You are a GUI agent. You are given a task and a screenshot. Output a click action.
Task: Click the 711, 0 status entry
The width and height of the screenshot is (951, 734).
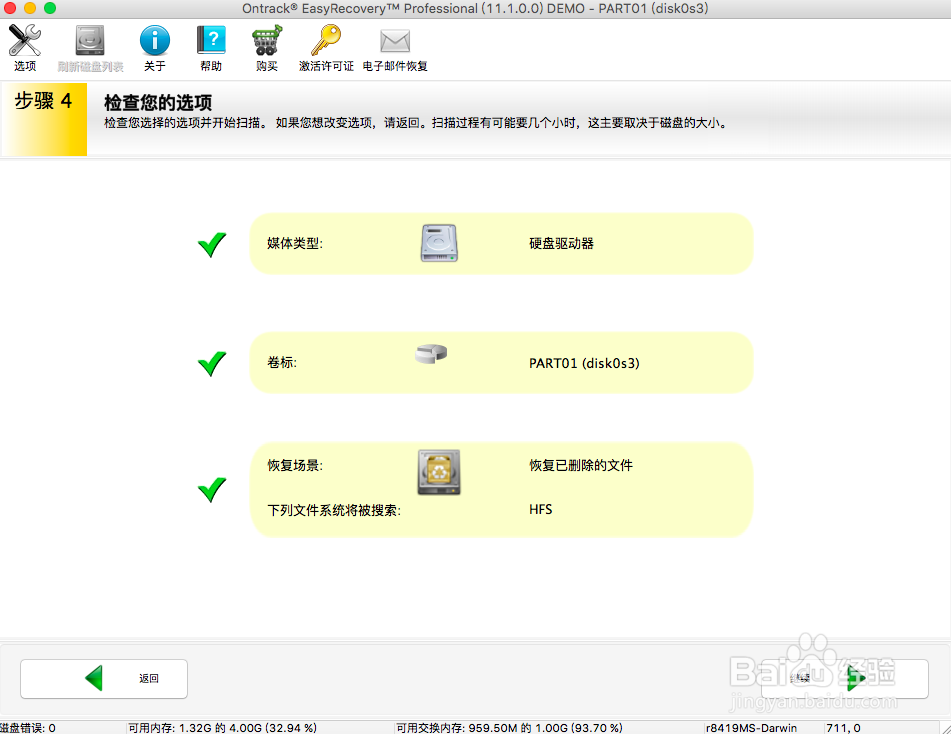click(844, 727)
